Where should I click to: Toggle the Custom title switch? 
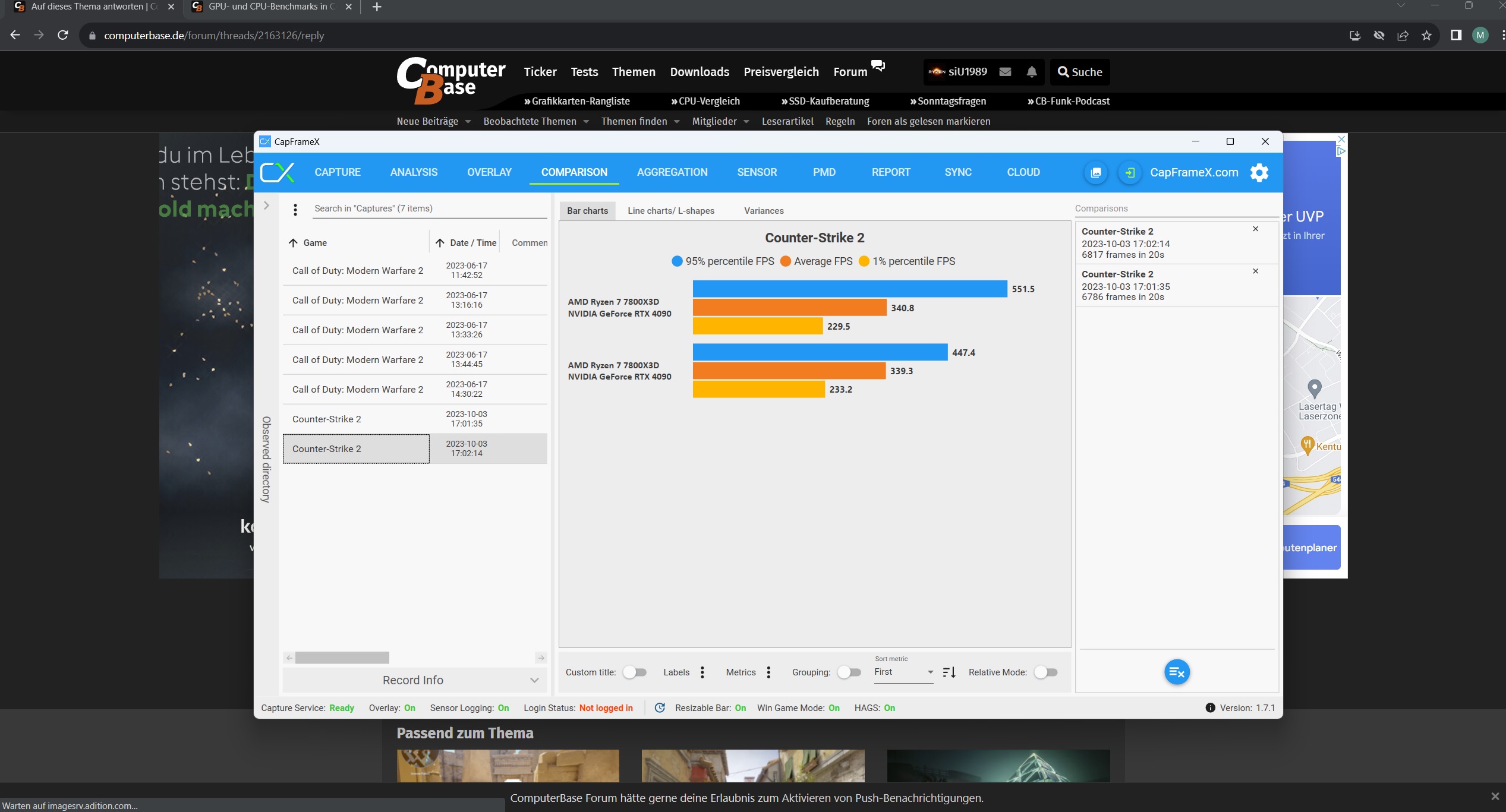pyautogui.click(x=635, y=672)
